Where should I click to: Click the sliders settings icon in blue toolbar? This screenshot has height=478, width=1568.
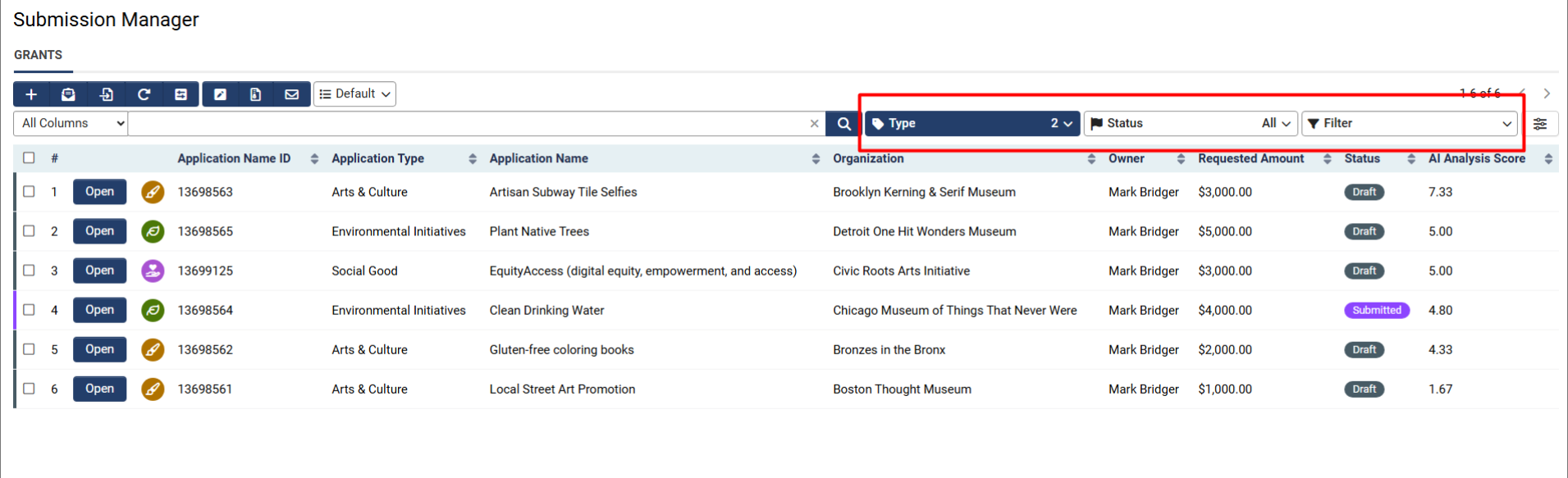point(181,94)
